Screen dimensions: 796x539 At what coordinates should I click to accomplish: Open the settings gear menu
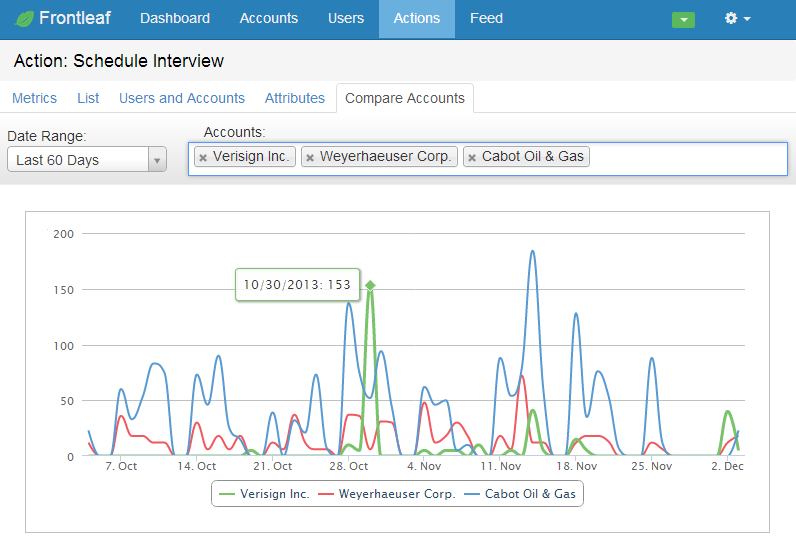pos(737,19)
